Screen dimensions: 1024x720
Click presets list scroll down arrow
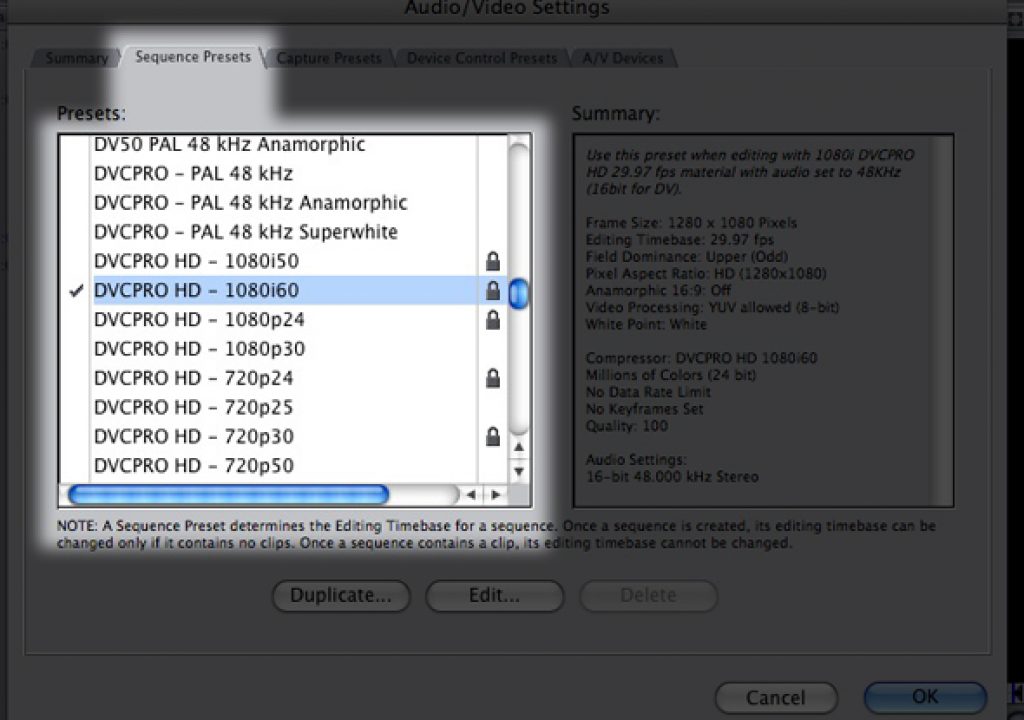click(x=519, y=471)
